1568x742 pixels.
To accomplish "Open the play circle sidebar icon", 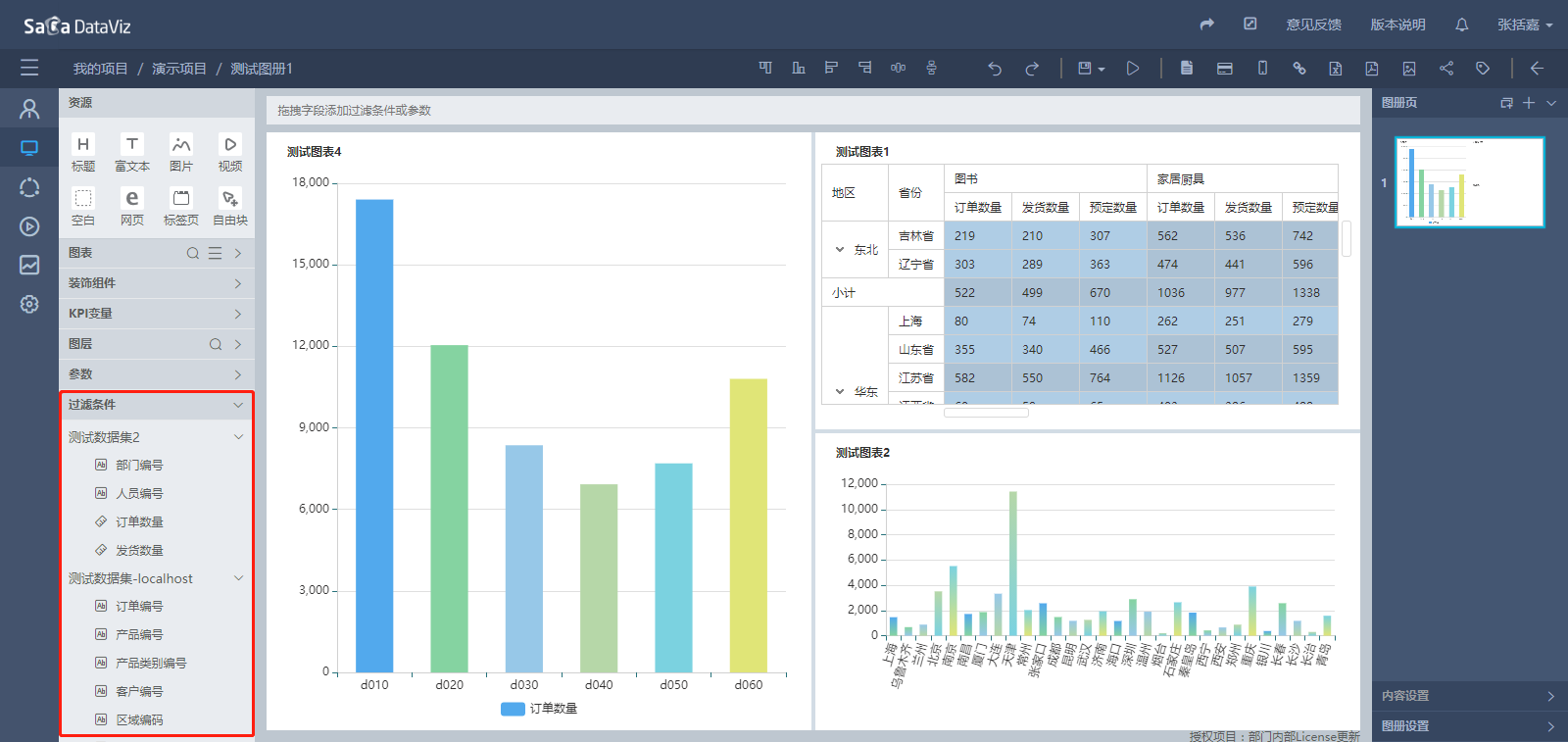I will tap(29, 226).
